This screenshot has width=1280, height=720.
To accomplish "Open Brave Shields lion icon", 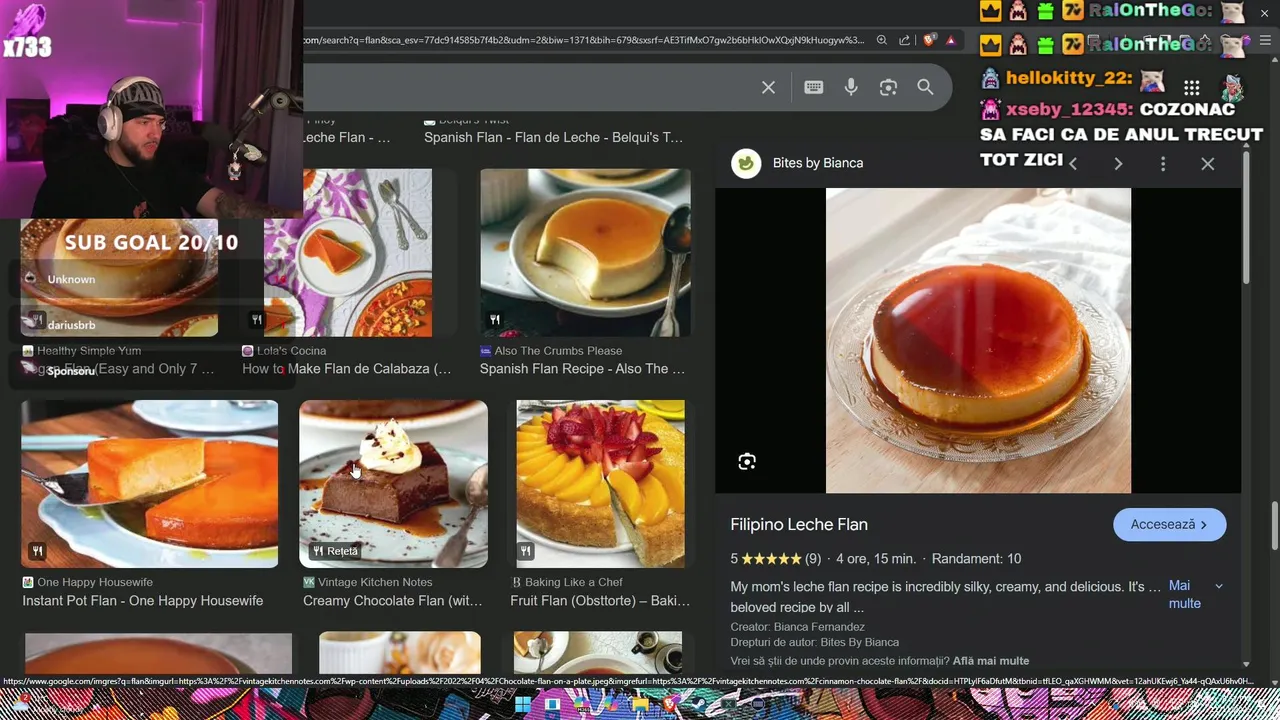I will 929,40.
